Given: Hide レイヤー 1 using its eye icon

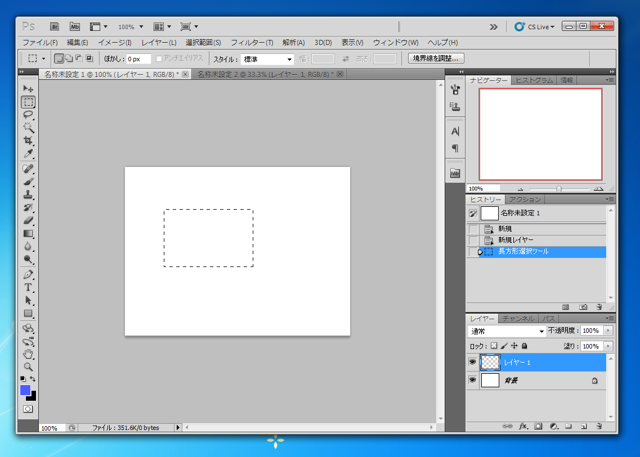Looking at the screenshot, I should click(x=473, y=362).
